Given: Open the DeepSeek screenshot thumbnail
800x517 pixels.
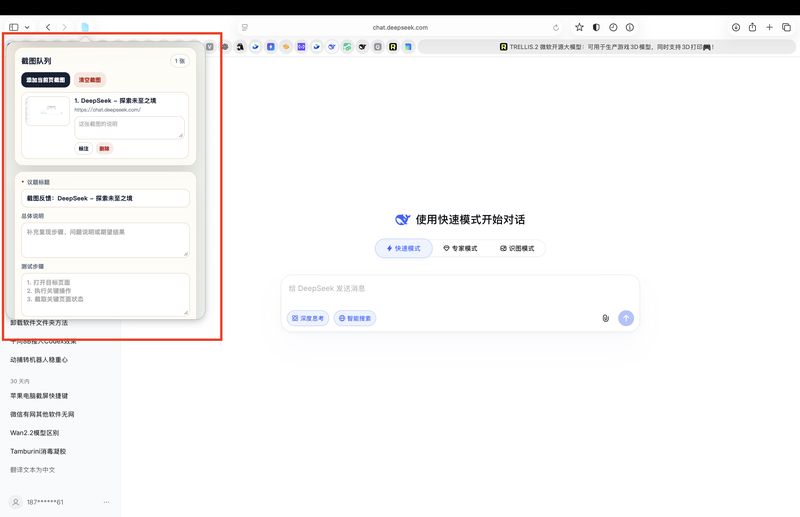Looking at the screenshot, I should (x=48, y=111).
